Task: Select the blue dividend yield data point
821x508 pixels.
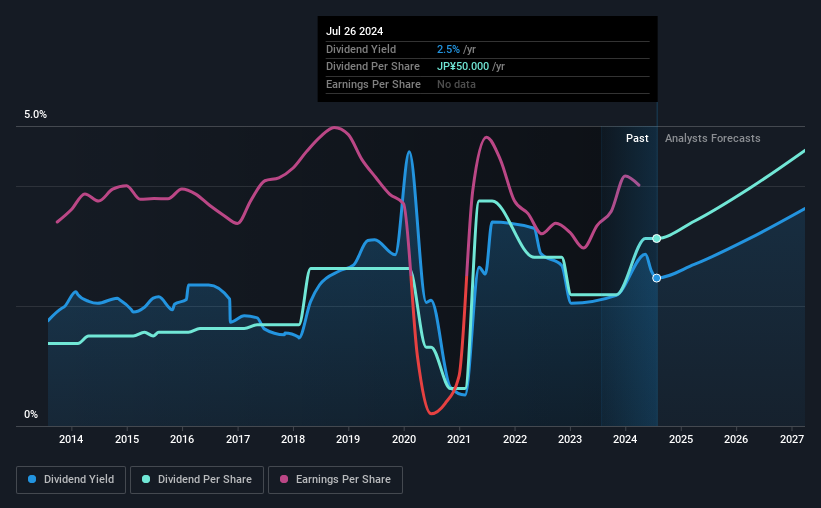Action: tap(657, 278)
